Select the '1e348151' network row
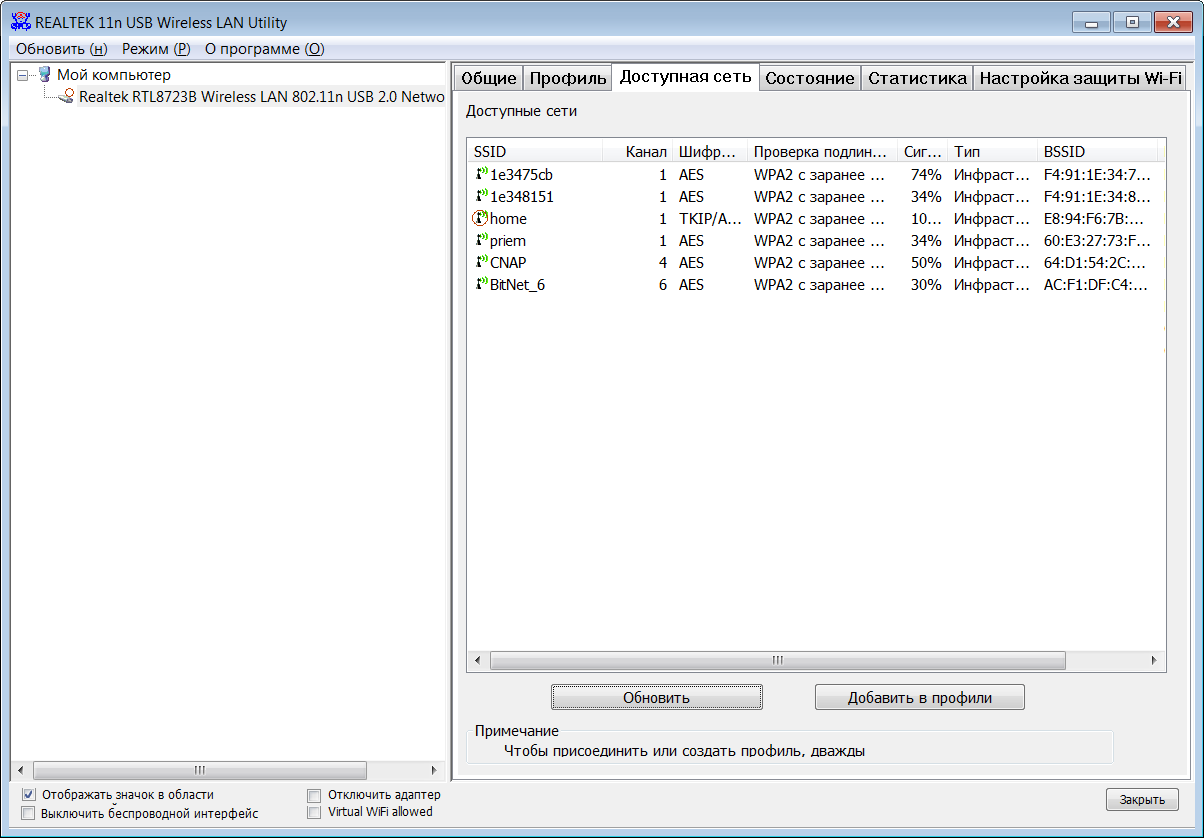Viewport: 1204px width, 838px height. [815, 197]
